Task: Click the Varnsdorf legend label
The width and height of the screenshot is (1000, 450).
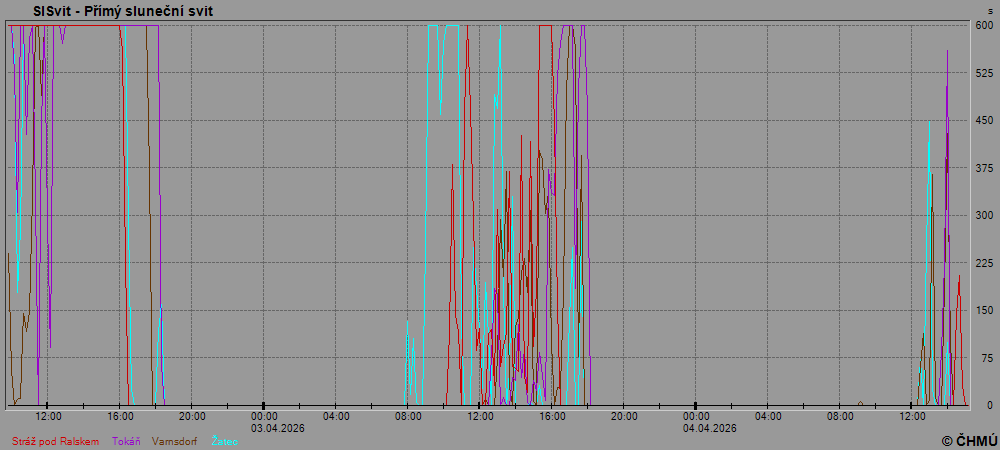Action: point(174,441)
